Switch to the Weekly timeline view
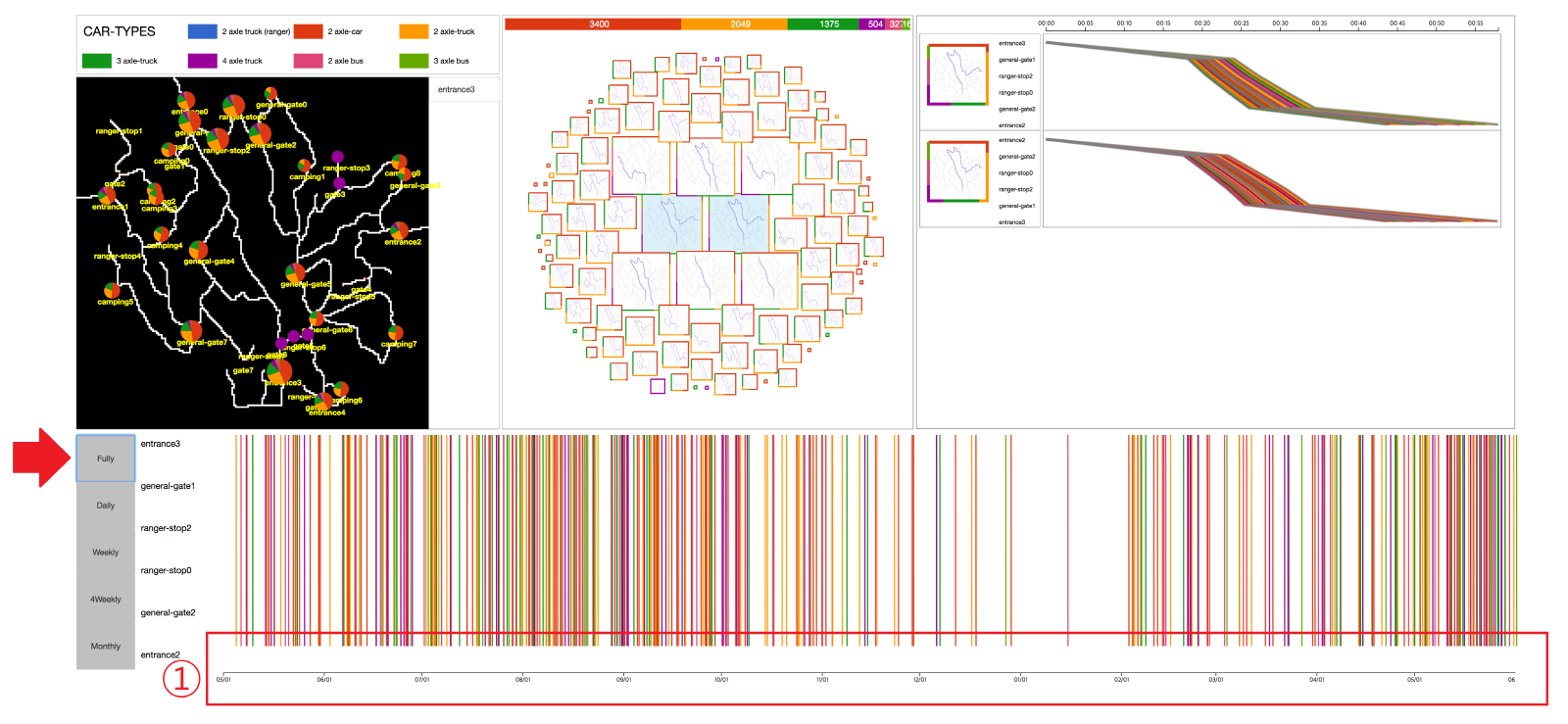Screen dimensions: 1568x724 (106, 553)
